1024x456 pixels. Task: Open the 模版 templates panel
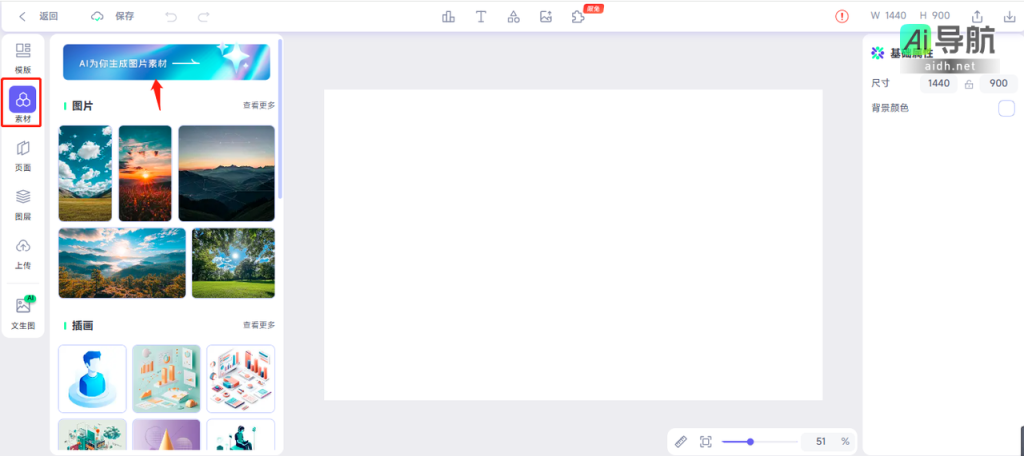point(22,56)
